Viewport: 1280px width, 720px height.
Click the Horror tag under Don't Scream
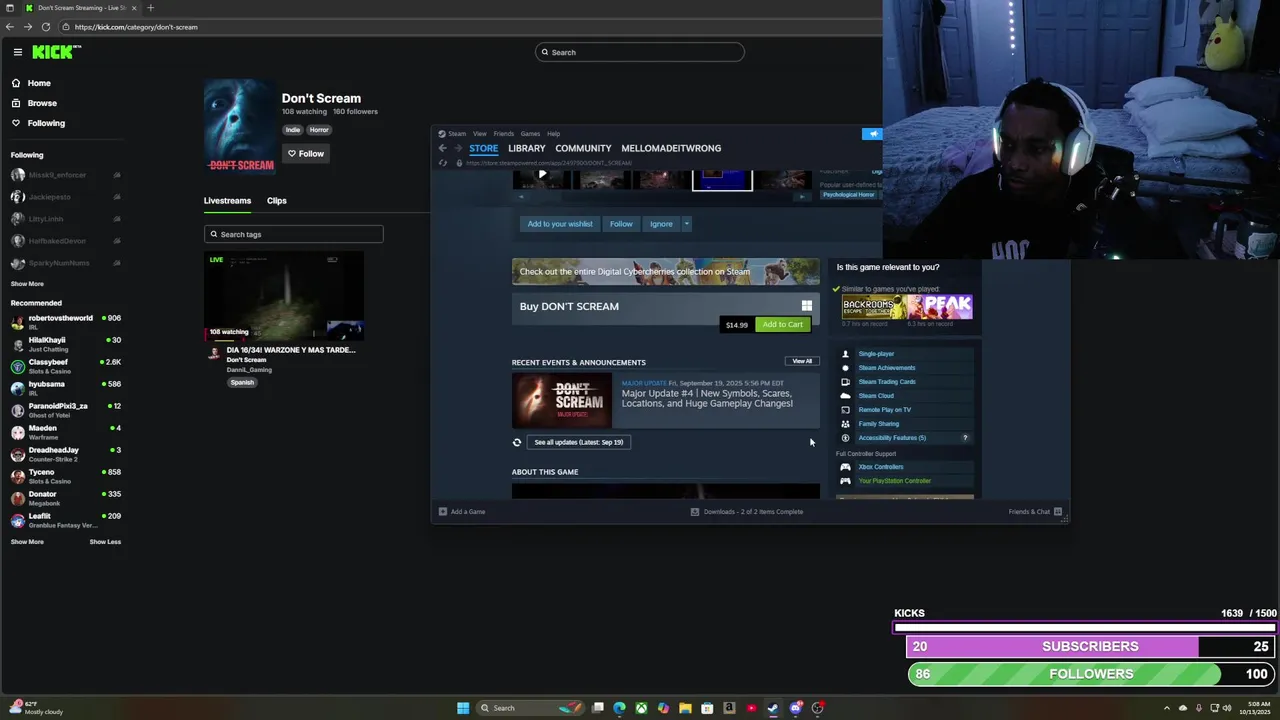[319, 130]
